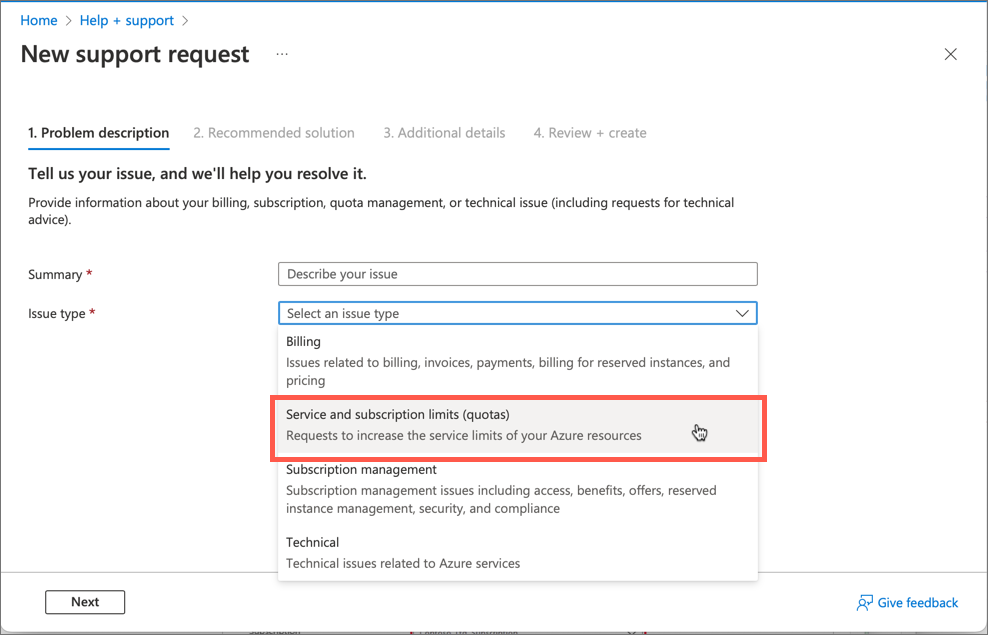The image size is (988, 635).
Task: Click the Describe your issue summary field
Action: click(x=517, y=274)
